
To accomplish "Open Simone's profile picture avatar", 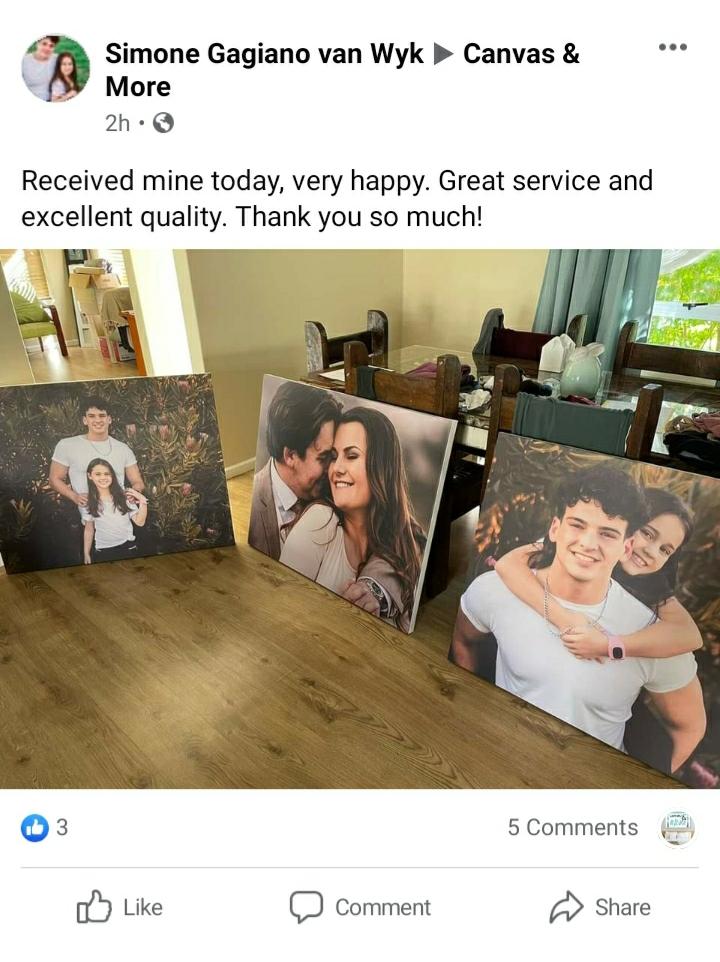I will click(56, 68).
